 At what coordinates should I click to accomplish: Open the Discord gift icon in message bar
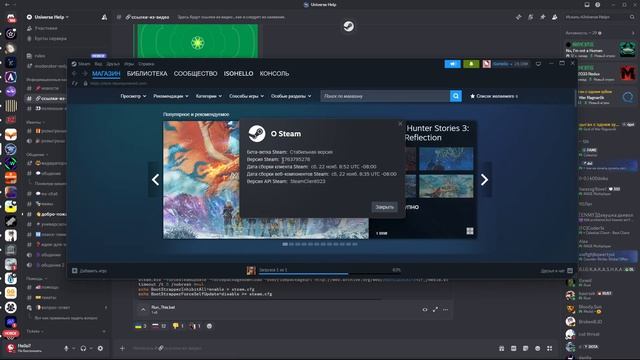(502, 348)
